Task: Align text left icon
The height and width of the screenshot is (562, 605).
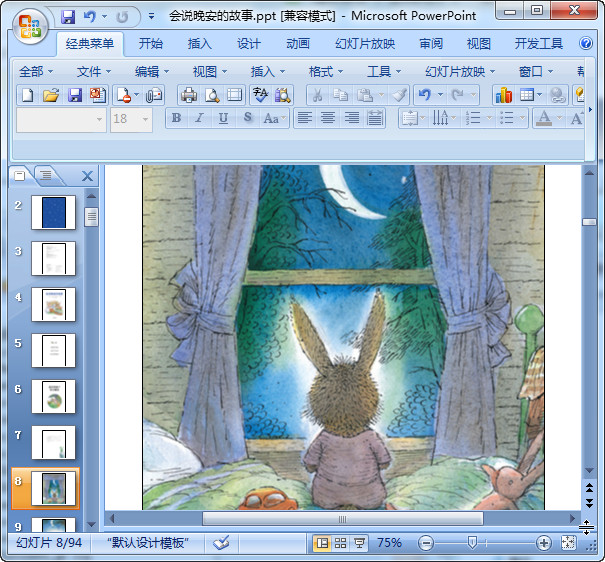Action: coord(304,118)
